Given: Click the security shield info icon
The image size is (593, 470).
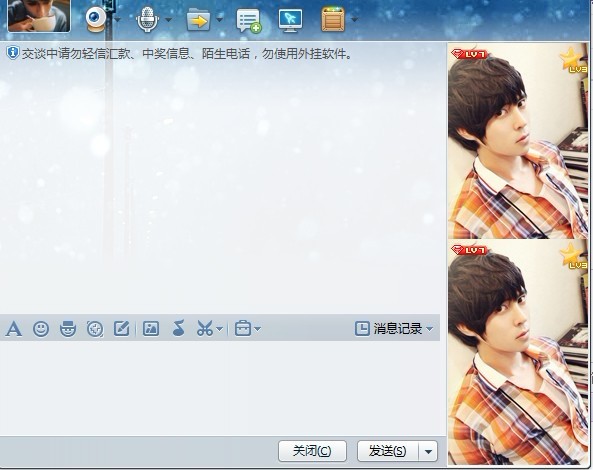Looking at the screenshot, I should [x=12, y=53].
